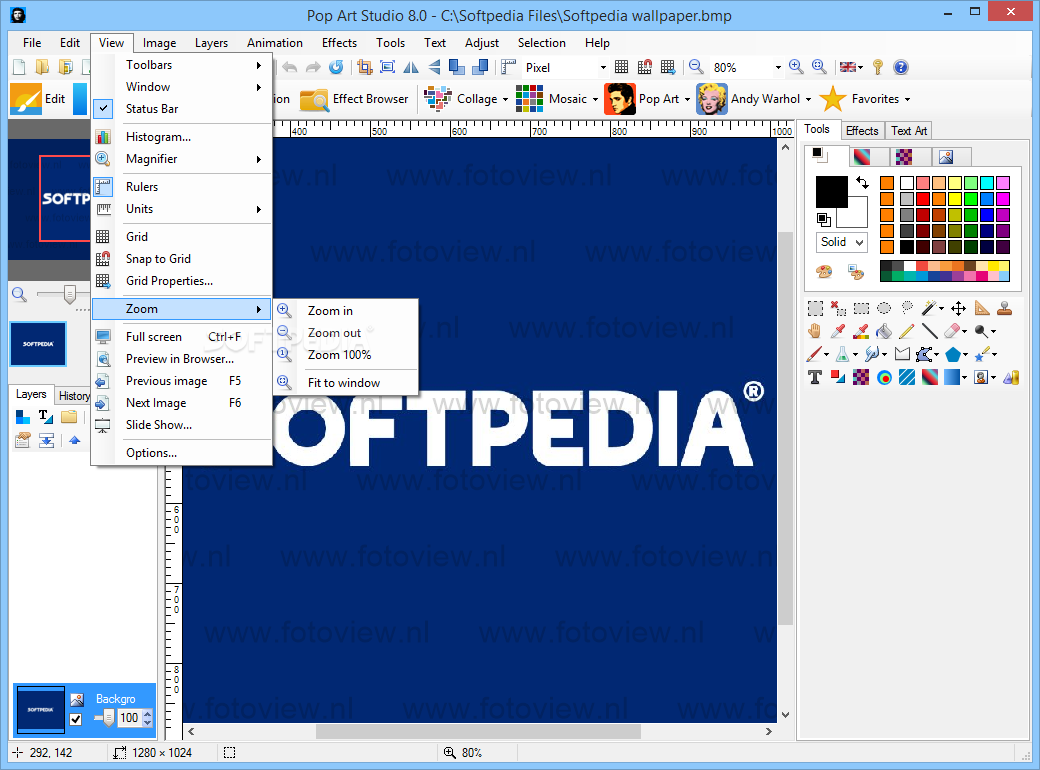Select the Eyedropper color picker tool
This screenshot has height=770, width=1040.
pos(838,331)
